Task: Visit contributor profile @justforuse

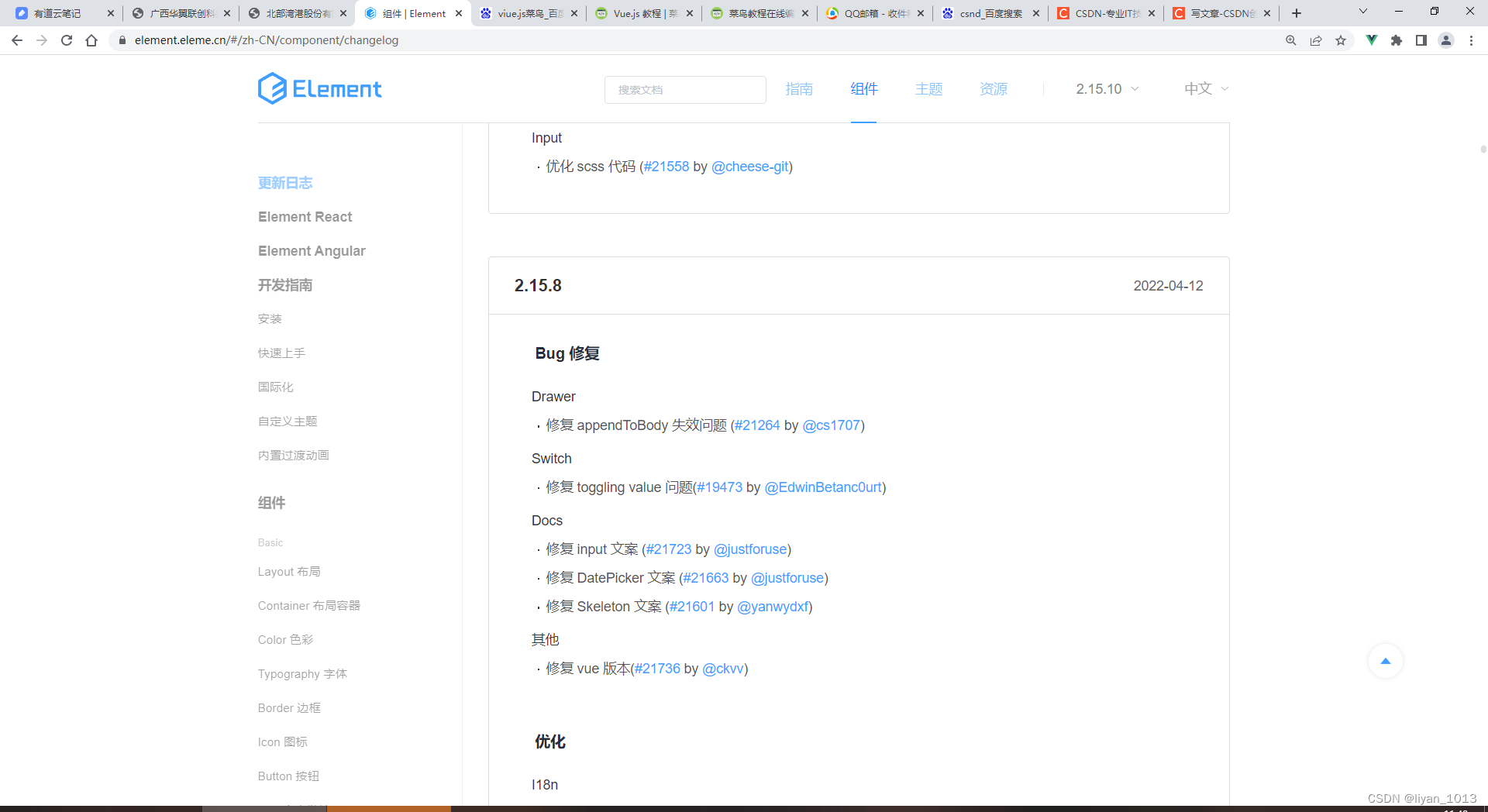Action: coord(750,549)
